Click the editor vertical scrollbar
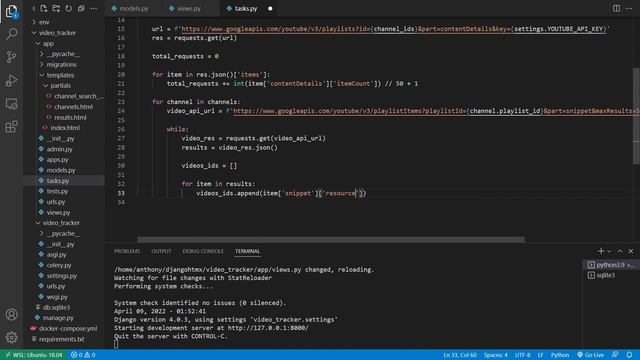Screen dimensions: 640x360 [x=636, y=116]
